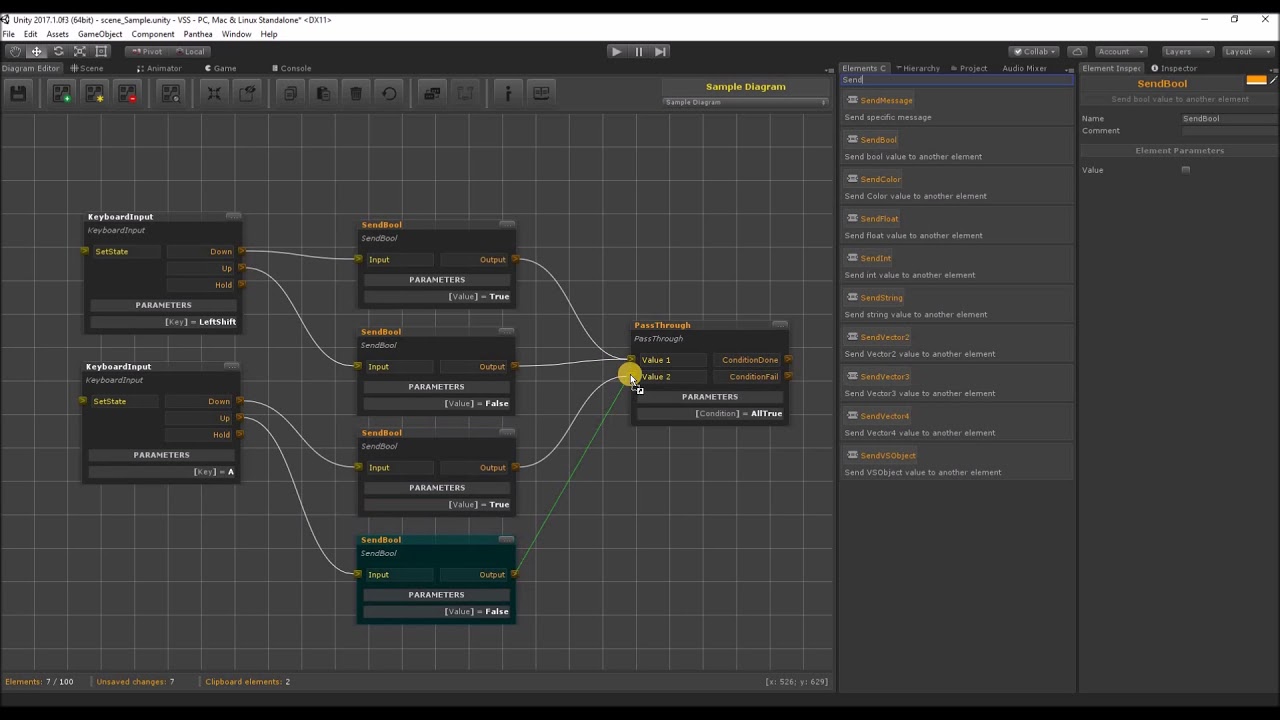Click the Step frame button
The image size is (1280, 720).
[x=660, y=51]
